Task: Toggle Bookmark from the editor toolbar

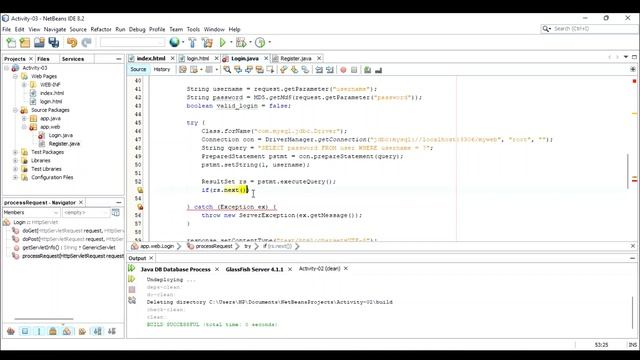Action: tap(305, 70)
